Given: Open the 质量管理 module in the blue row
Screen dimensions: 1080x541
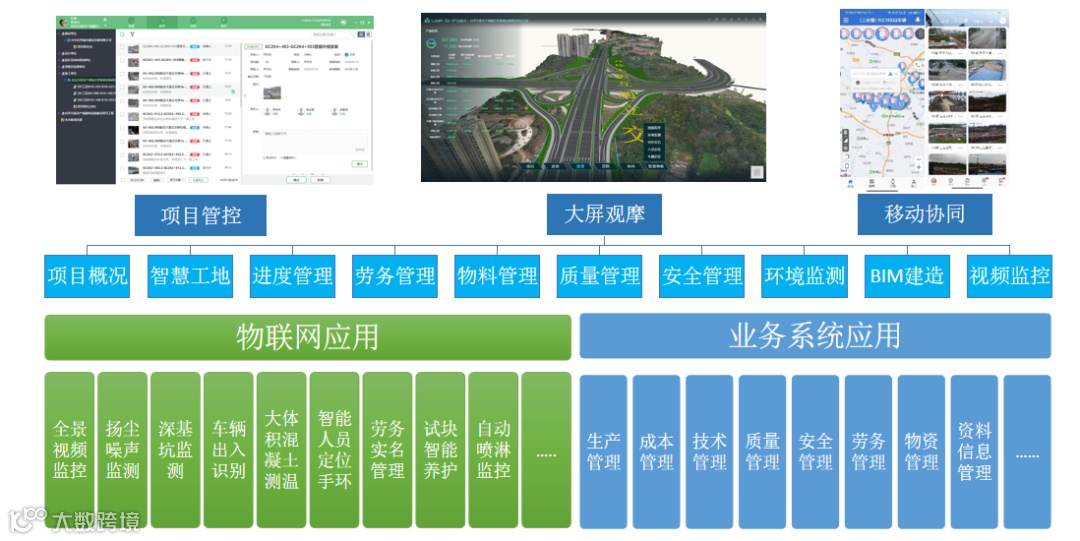Looking at the screenshot, I should pos(599,276).
